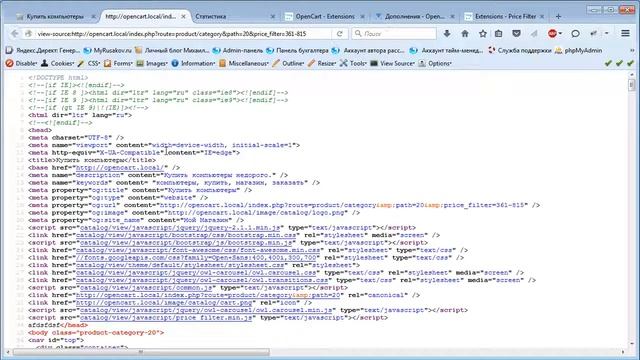
Task: Open the Information dropdown
Action: click(x=193, y=63)
